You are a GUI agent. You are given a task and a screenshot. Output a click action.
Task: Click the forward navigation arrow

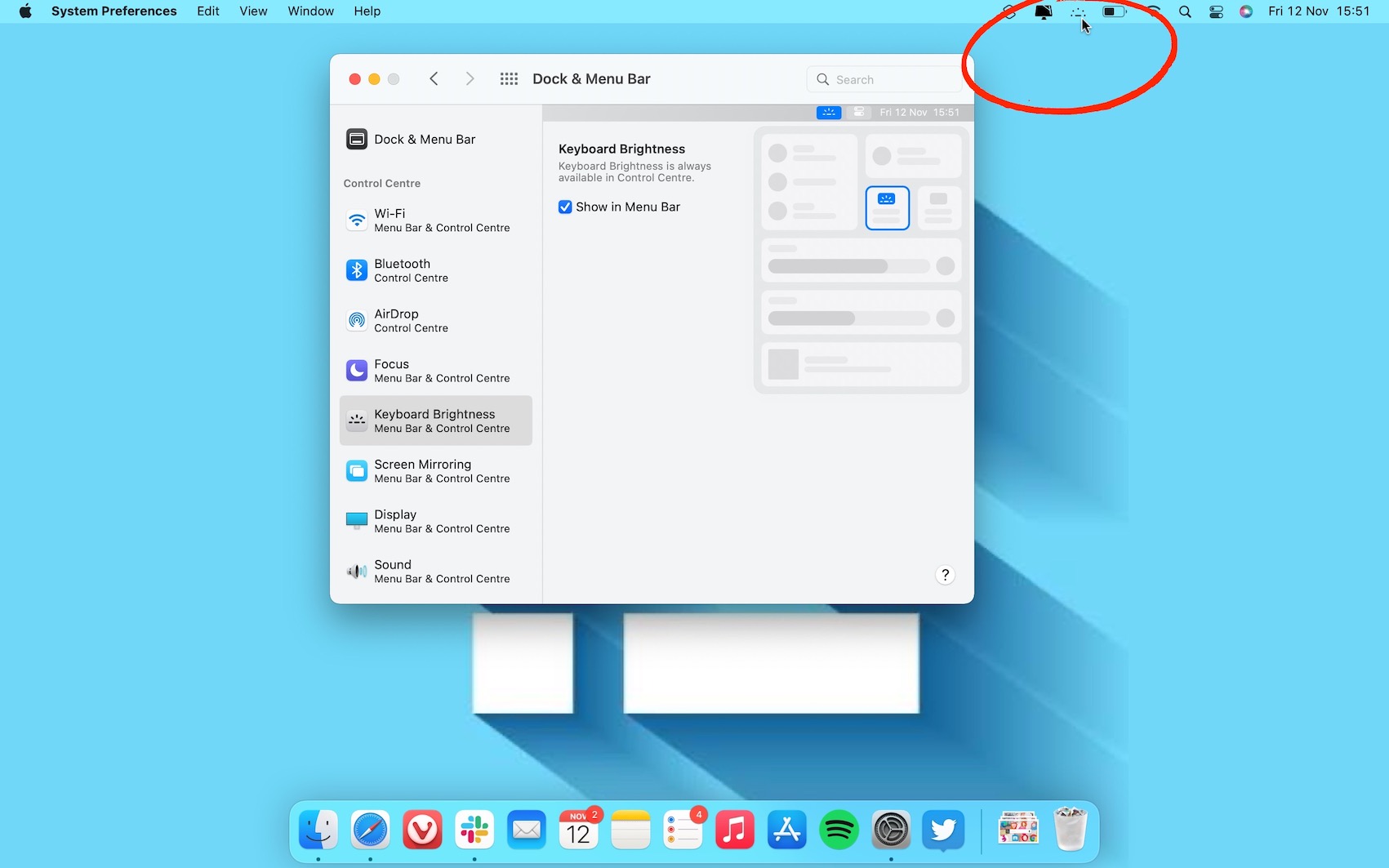pyautogui.click(x=470, y=78)
